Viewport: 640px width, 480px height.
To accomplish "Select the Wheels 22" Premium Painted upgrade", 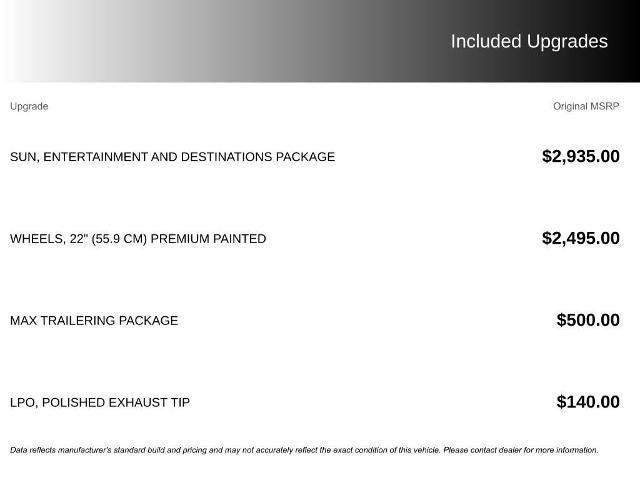I will (x=138, y=239).
